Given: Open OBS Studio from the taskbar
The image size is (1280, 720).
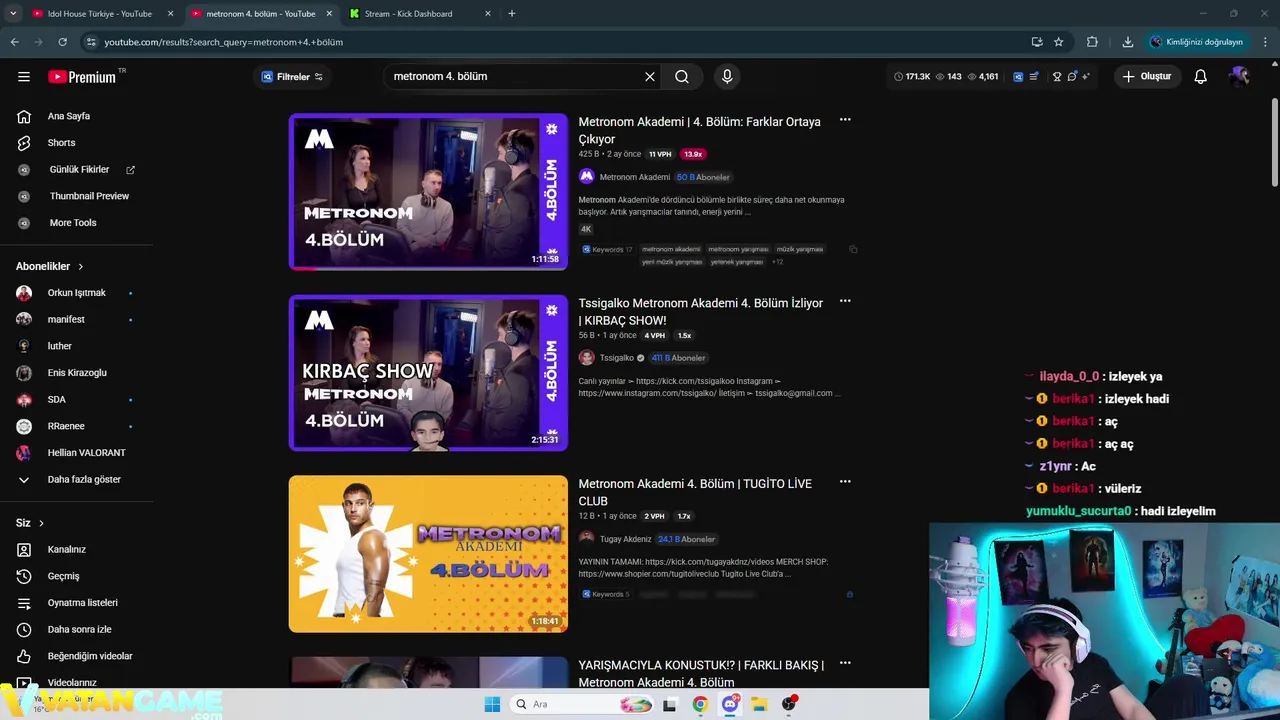Looking at the screenshot, I should click(789, 704).
